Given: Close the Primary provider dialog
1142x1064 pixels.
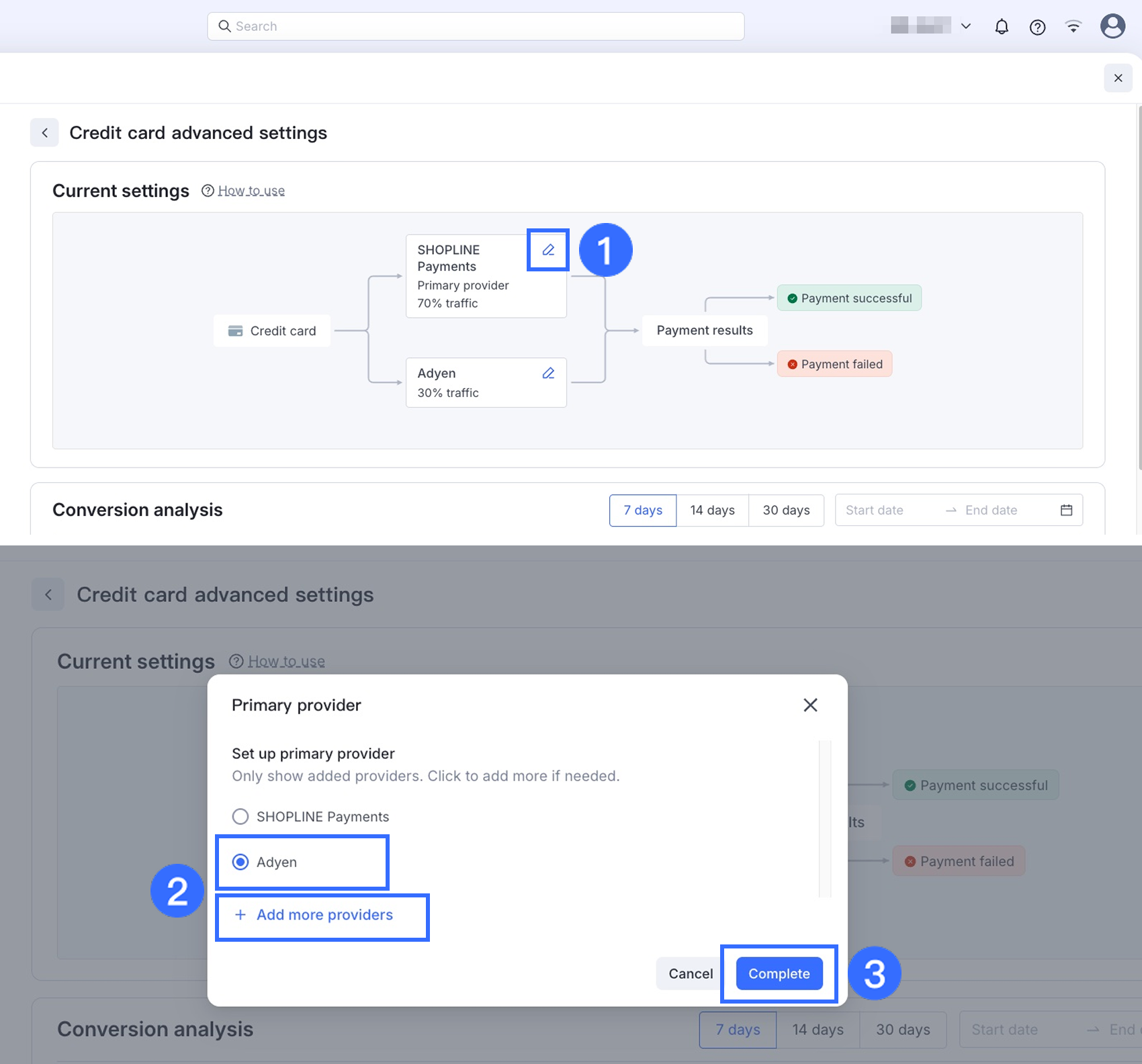Looking at the screenshot, I should point(810,705).
